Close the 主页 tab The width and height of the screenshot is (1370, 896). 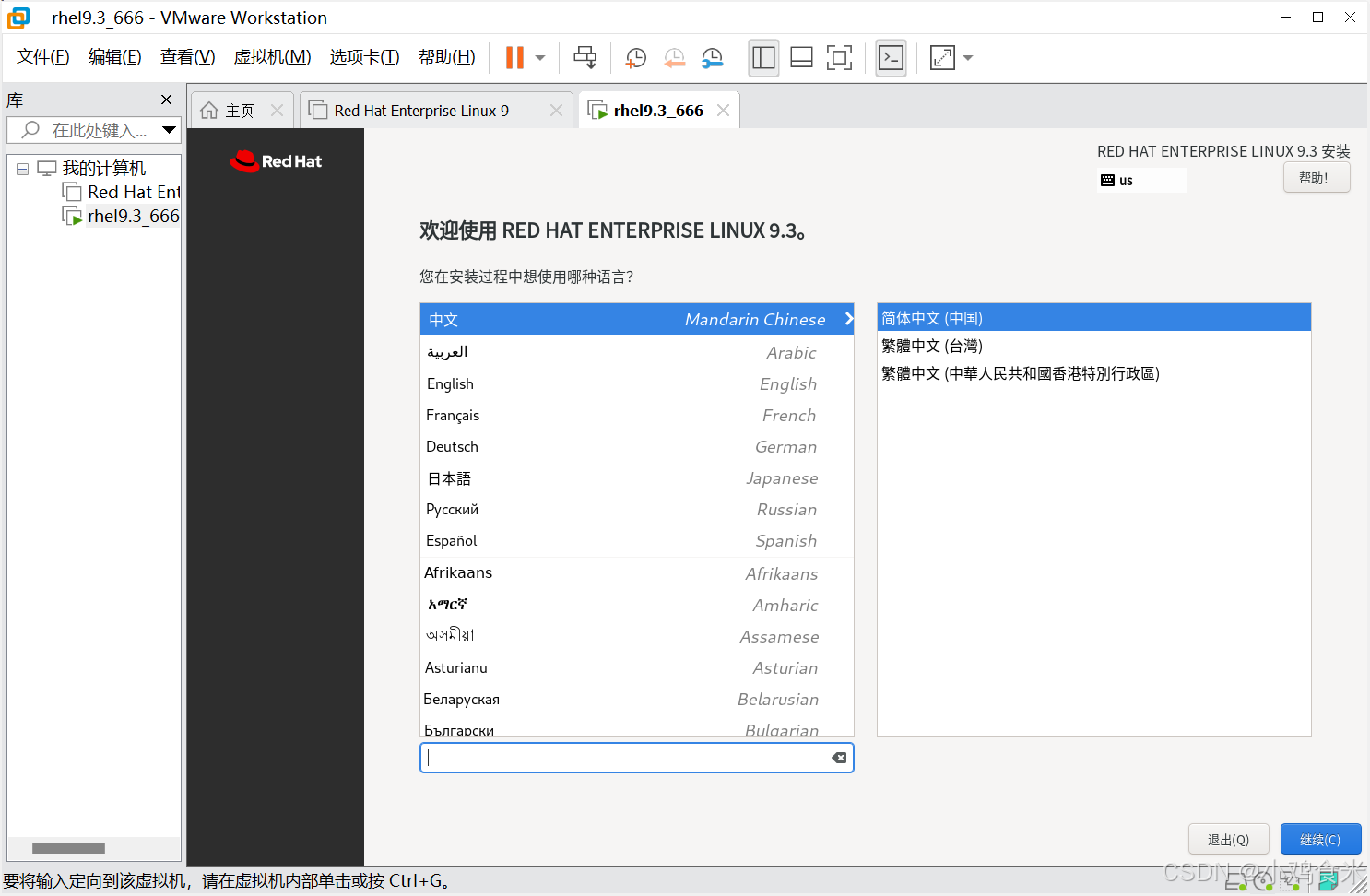click(x=277, y=111)
